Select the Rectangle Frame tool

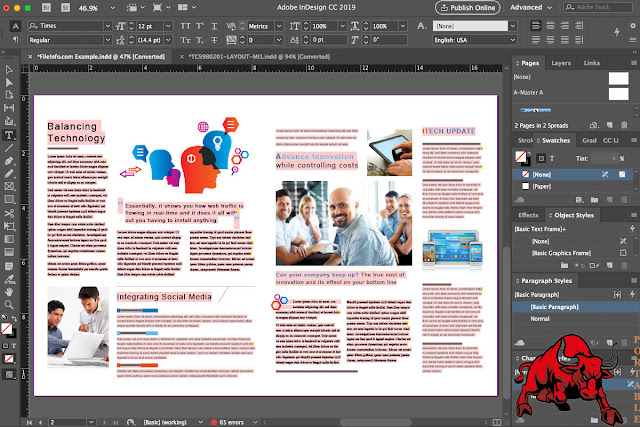(9, 187)
